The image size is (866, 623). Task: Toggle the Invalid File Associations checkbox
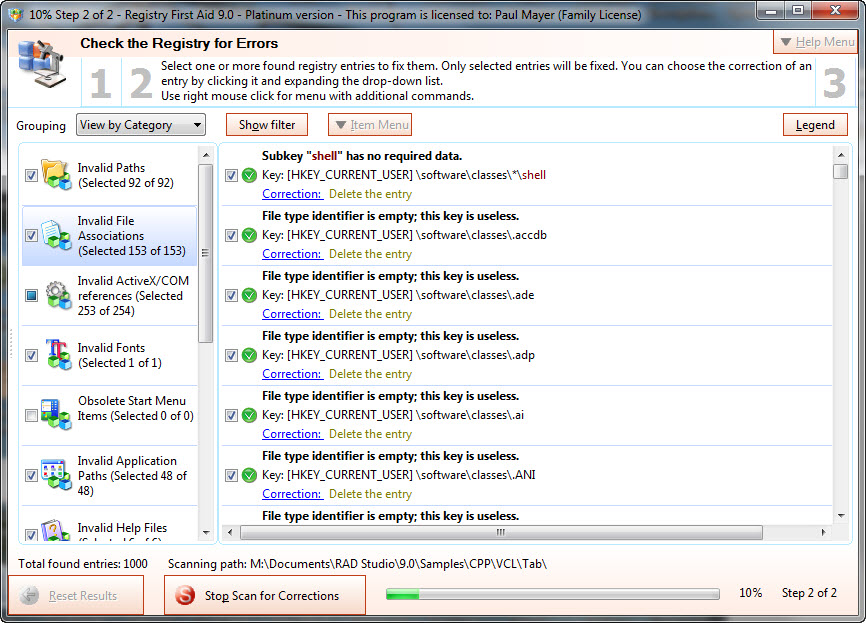(31, 235)
